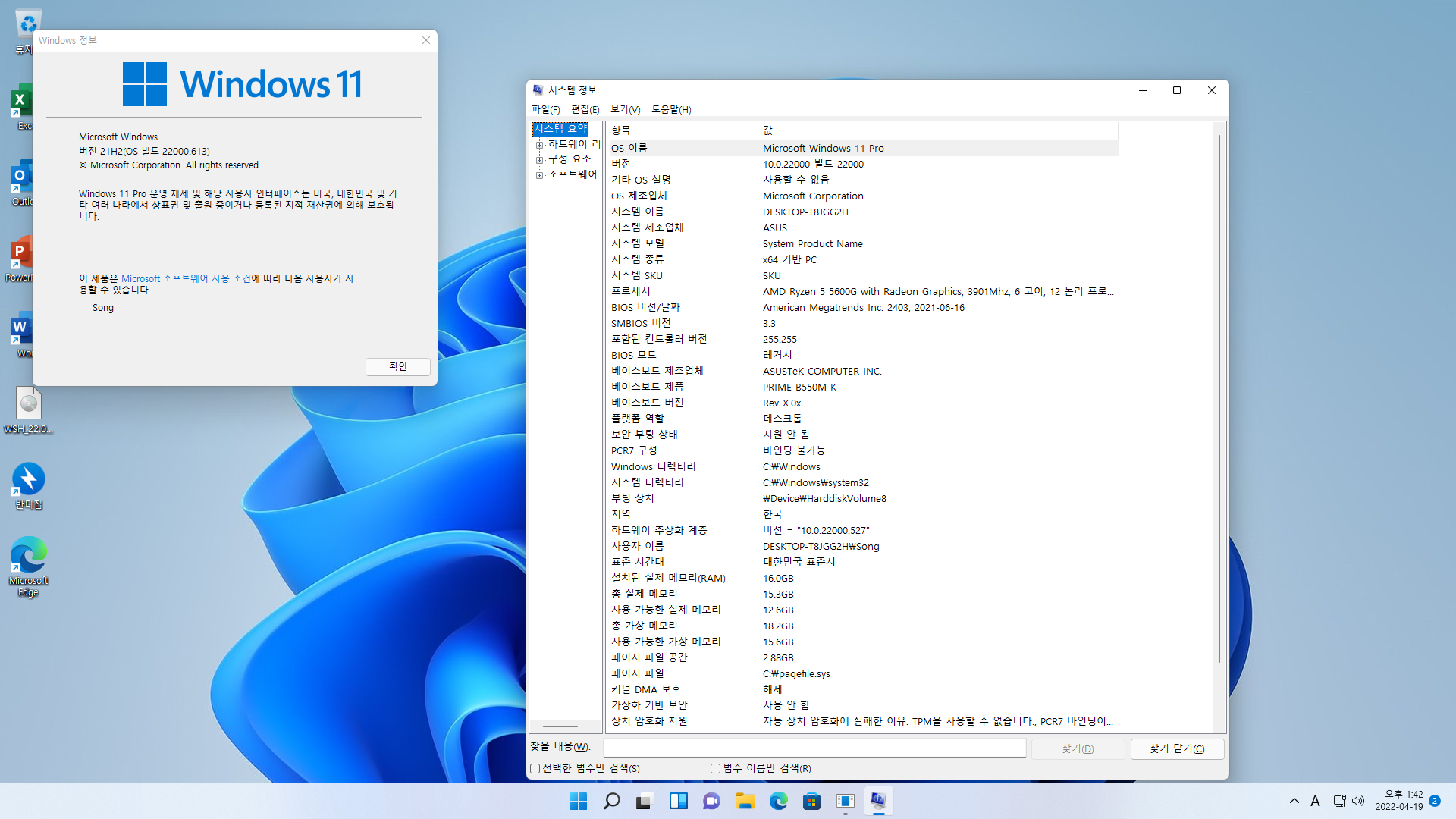Image resolution: width=1456 pixels, height=819 pixels.
Task: Expand the Hardware Resources (하드웨어 리소스) tree node
Action: point(539,144)
